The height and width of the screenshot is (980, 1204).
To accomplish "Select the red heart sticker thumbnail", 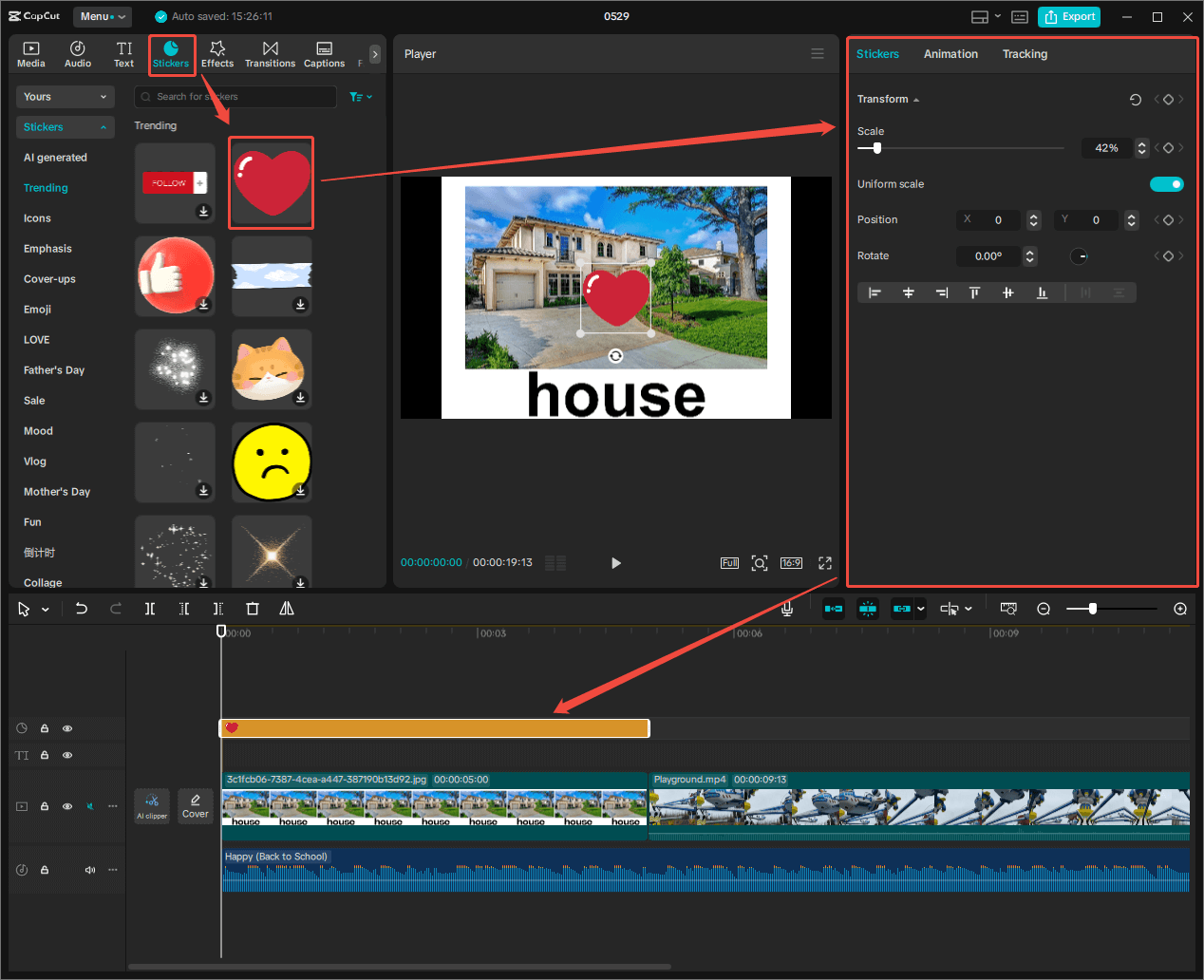I will (271, 181).
